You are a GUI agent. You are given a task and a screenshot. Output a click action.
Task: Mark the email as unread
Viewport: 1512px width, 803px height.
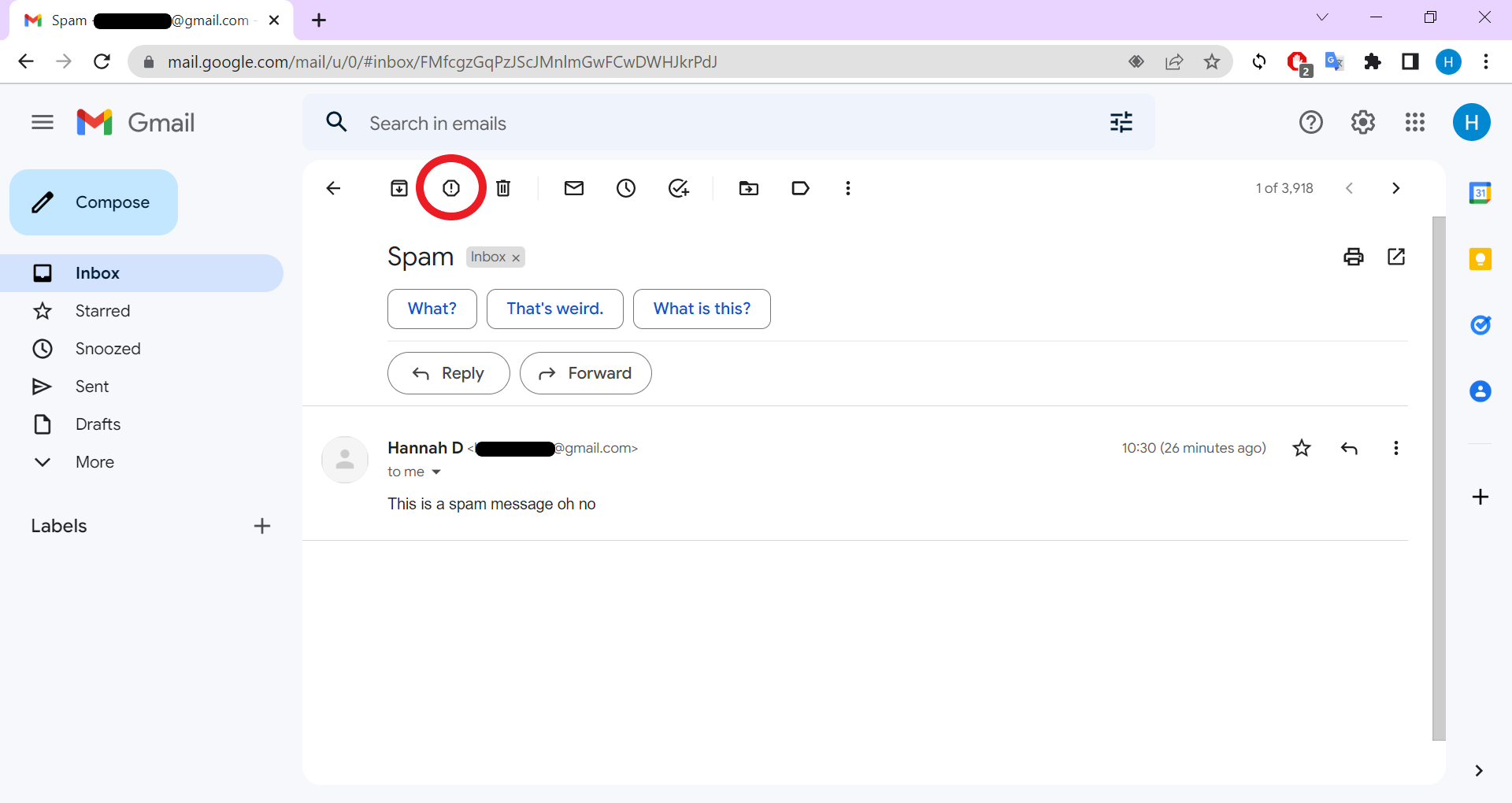pyautogui.click(x=574, y=188)
